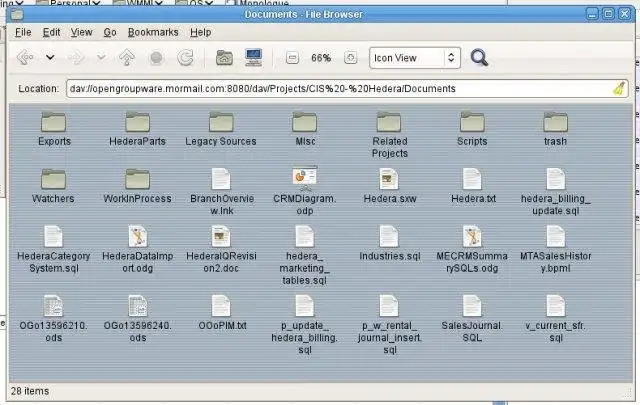Open the Go menu
Screen dimensions: 640x405
coord(110,32)
